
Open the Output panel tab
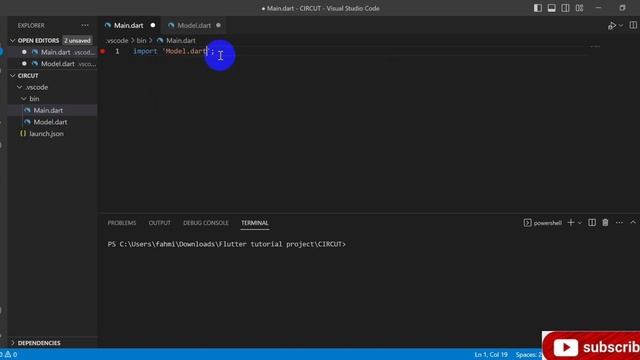(160, 223)
